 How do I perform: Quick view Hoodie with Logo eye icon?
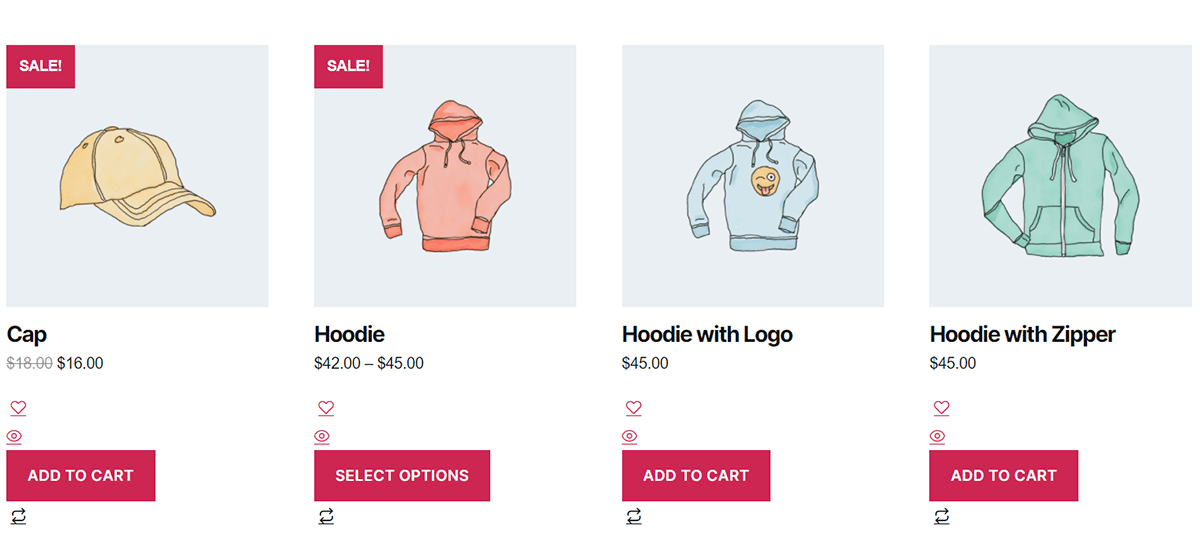click(x=629, y=436)
